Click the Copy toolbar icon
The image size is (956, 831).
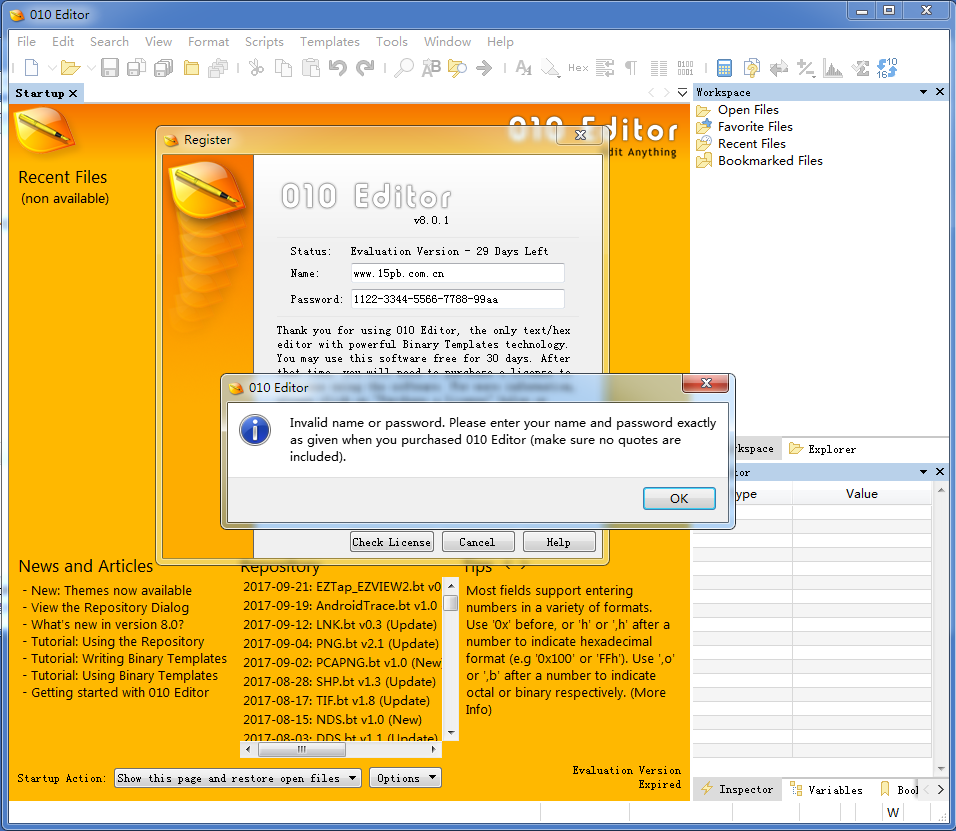284,68
